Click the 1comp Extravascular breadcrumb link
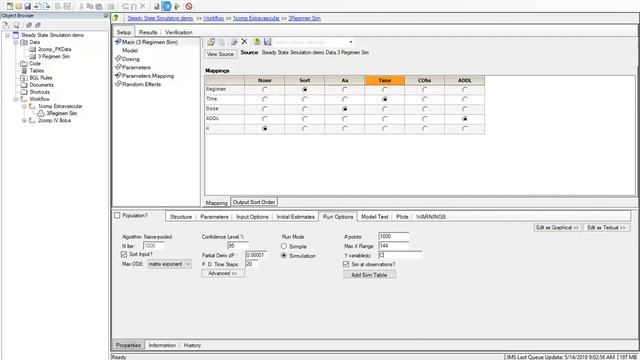This screenshot has width=640, height=360. click(x=256, y=18)
